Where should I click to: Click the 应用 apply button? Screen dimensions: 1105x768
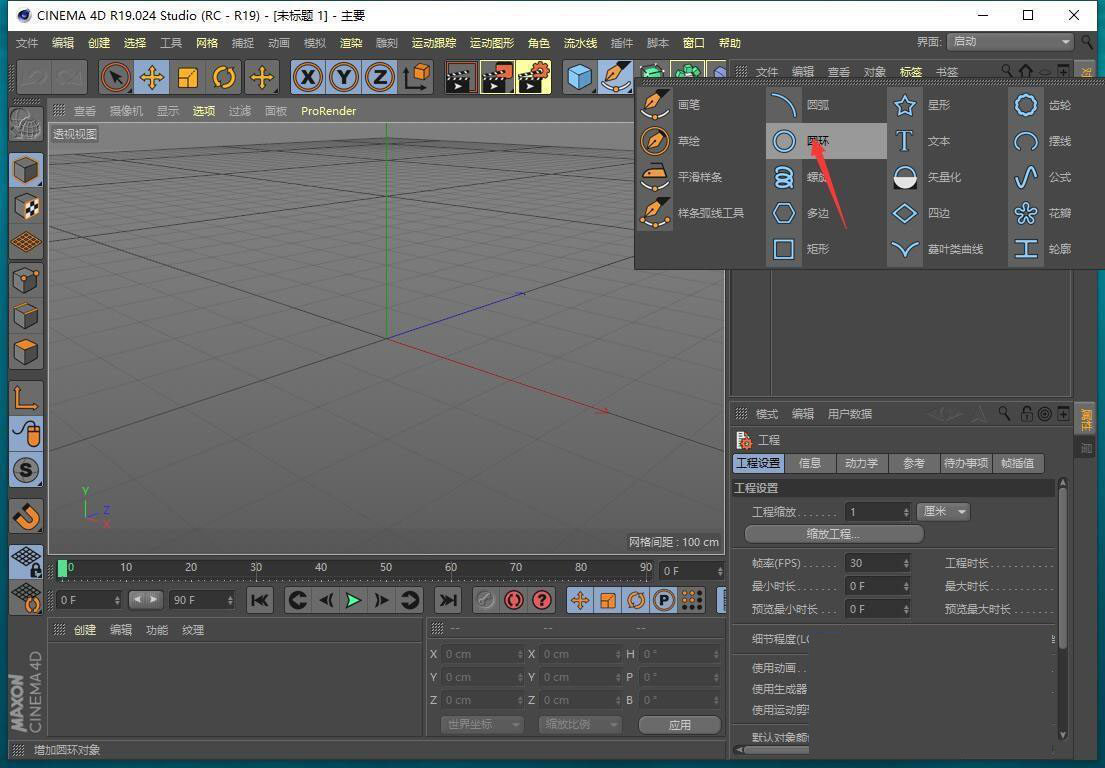click(679, 724)
